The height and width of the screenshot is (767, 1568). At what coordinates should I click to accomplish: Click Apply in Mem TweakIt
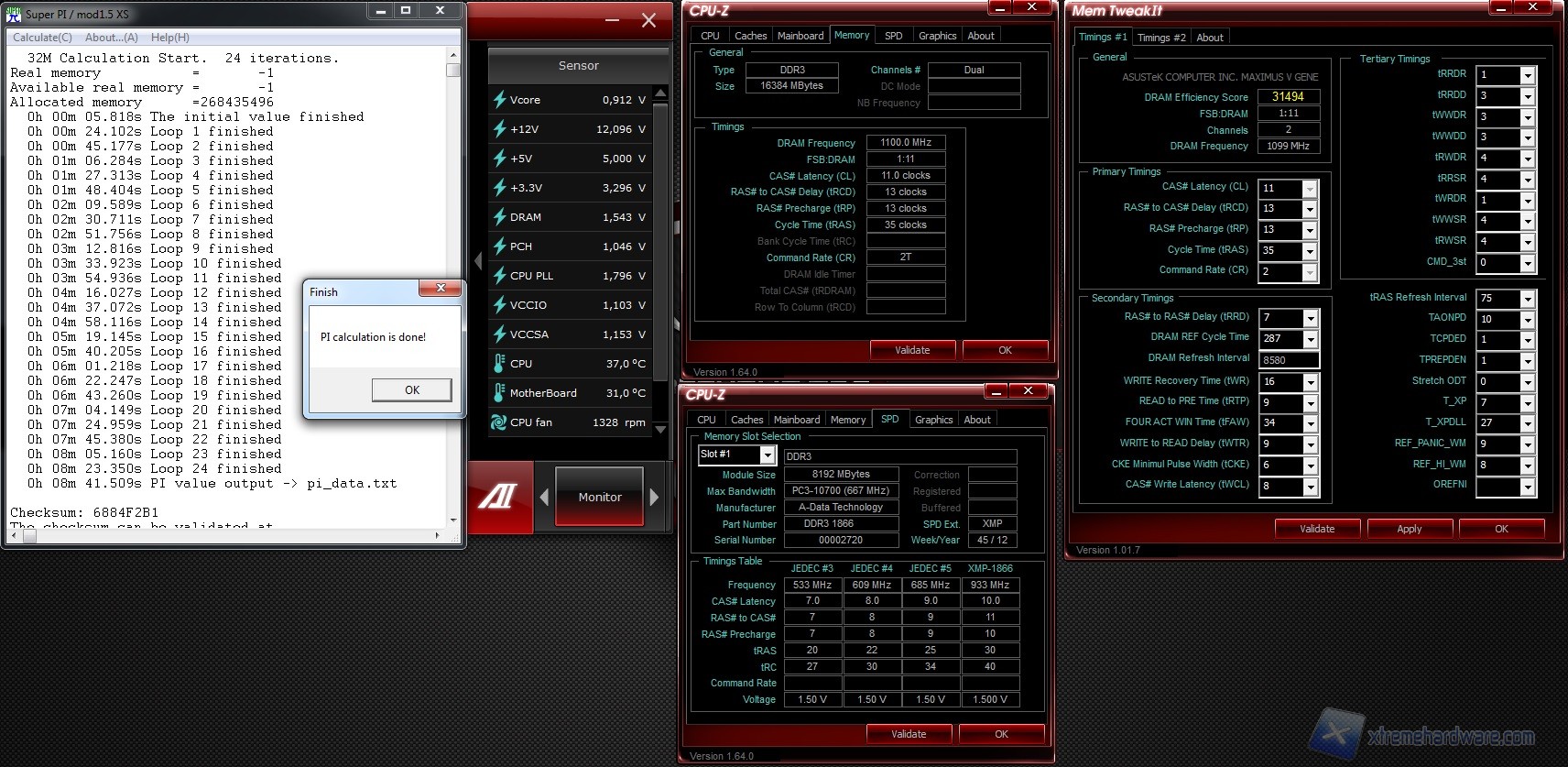pyautogui.click(x=1409, y=529)
